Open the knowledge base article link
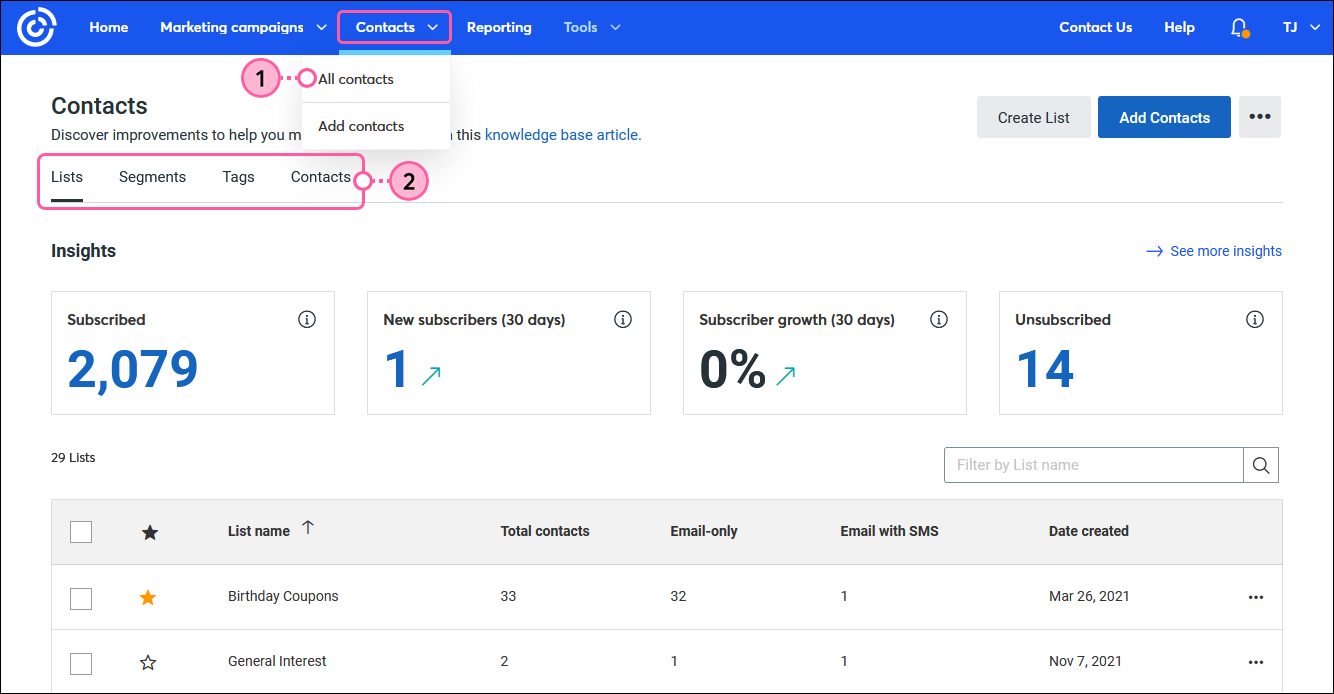Image resolution: width=1334 pixels, height=694 pixels. [563, 135]
